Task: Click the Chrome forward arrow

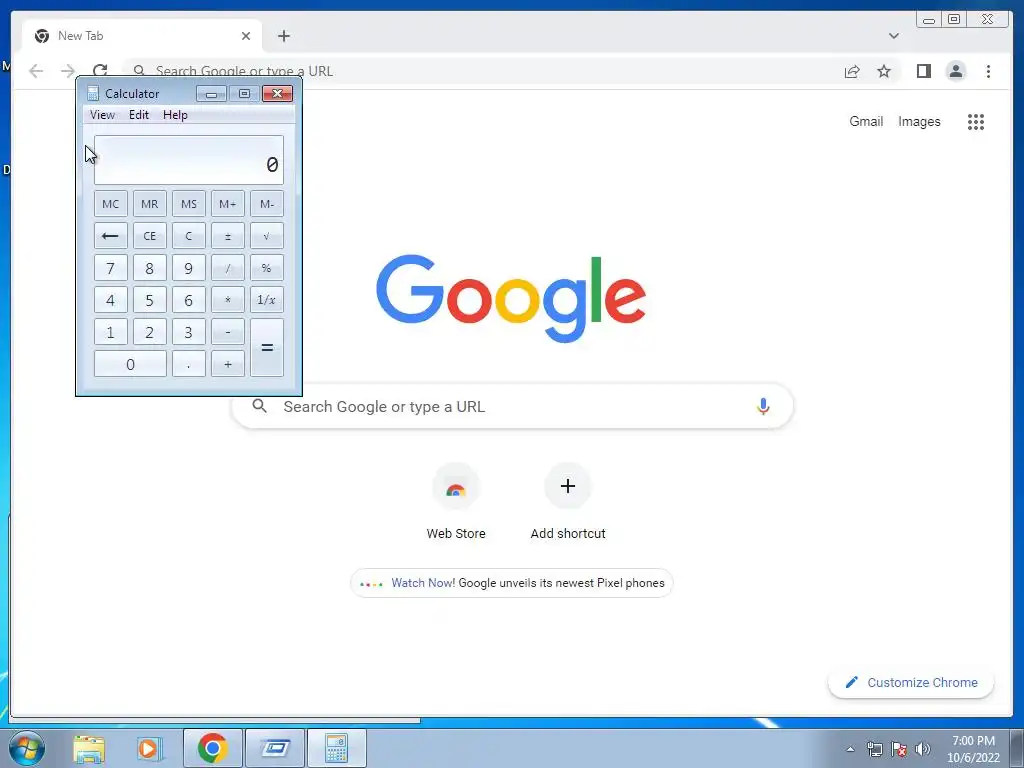Action: coord(67,71)
